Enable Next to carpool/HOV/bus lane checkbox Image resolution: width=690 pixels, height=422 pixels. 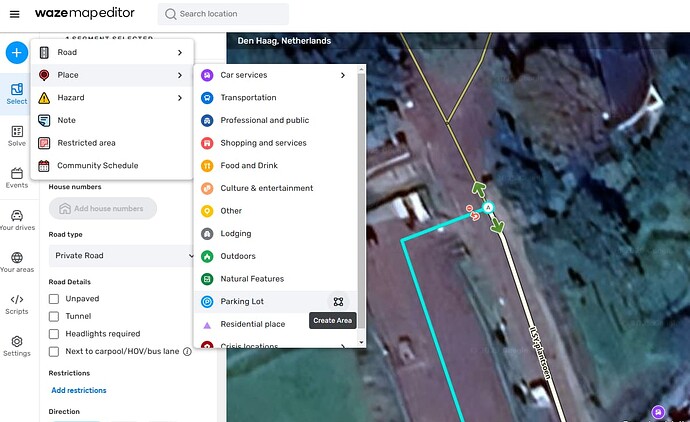(x=54, y=352)
